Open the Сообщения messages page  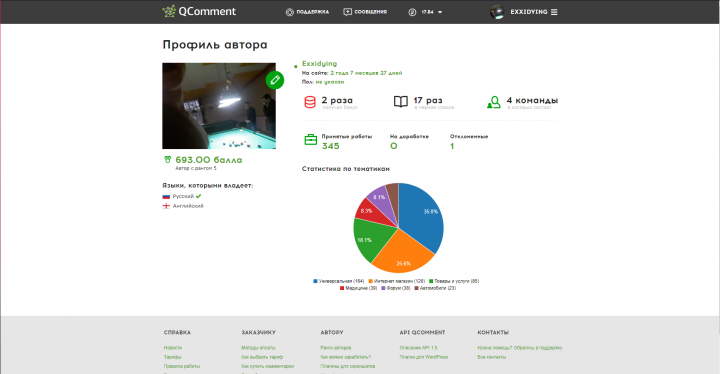click(365, 12)
